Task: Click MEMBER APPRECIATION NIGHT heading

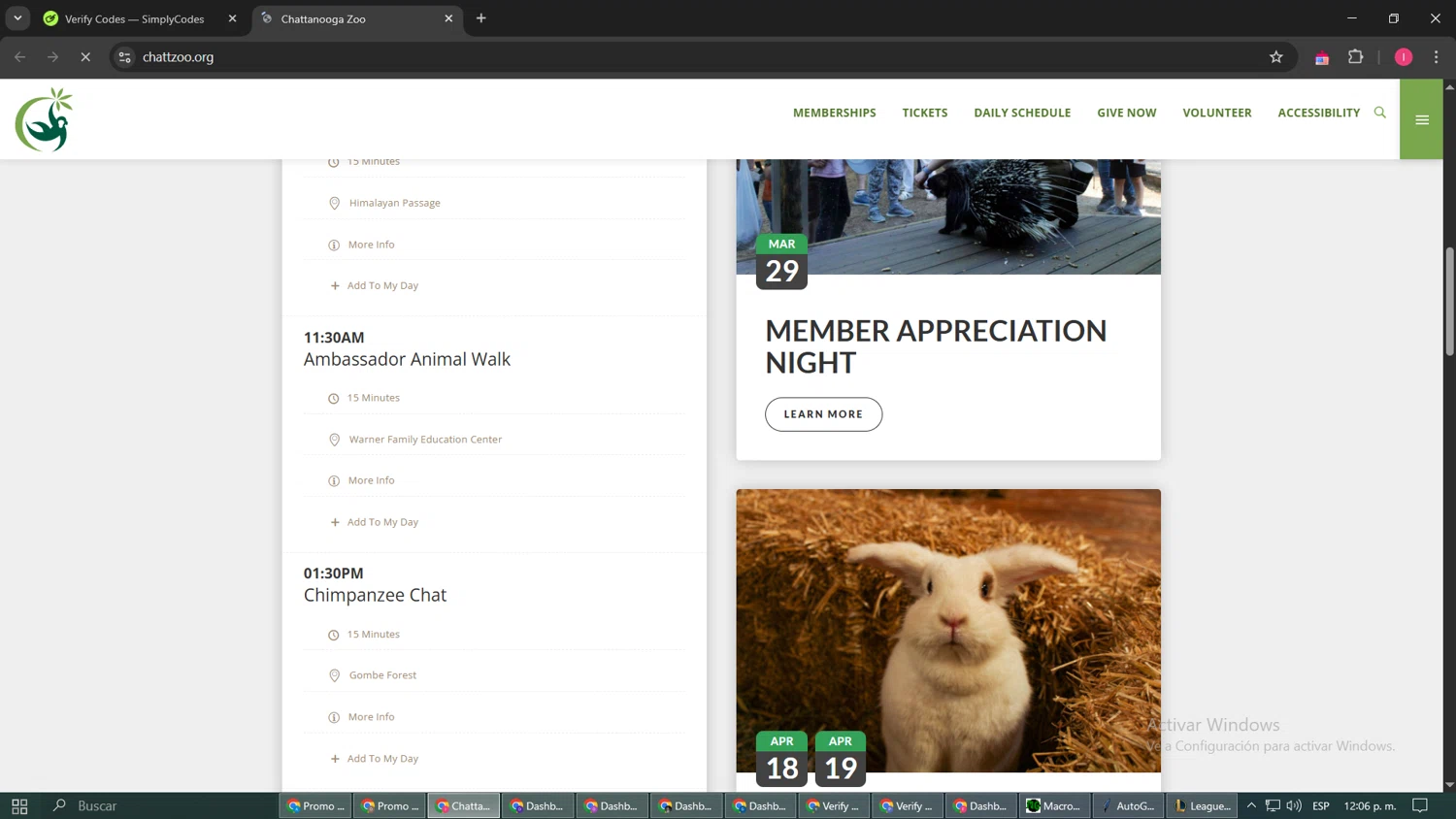Action: point(936,346)
